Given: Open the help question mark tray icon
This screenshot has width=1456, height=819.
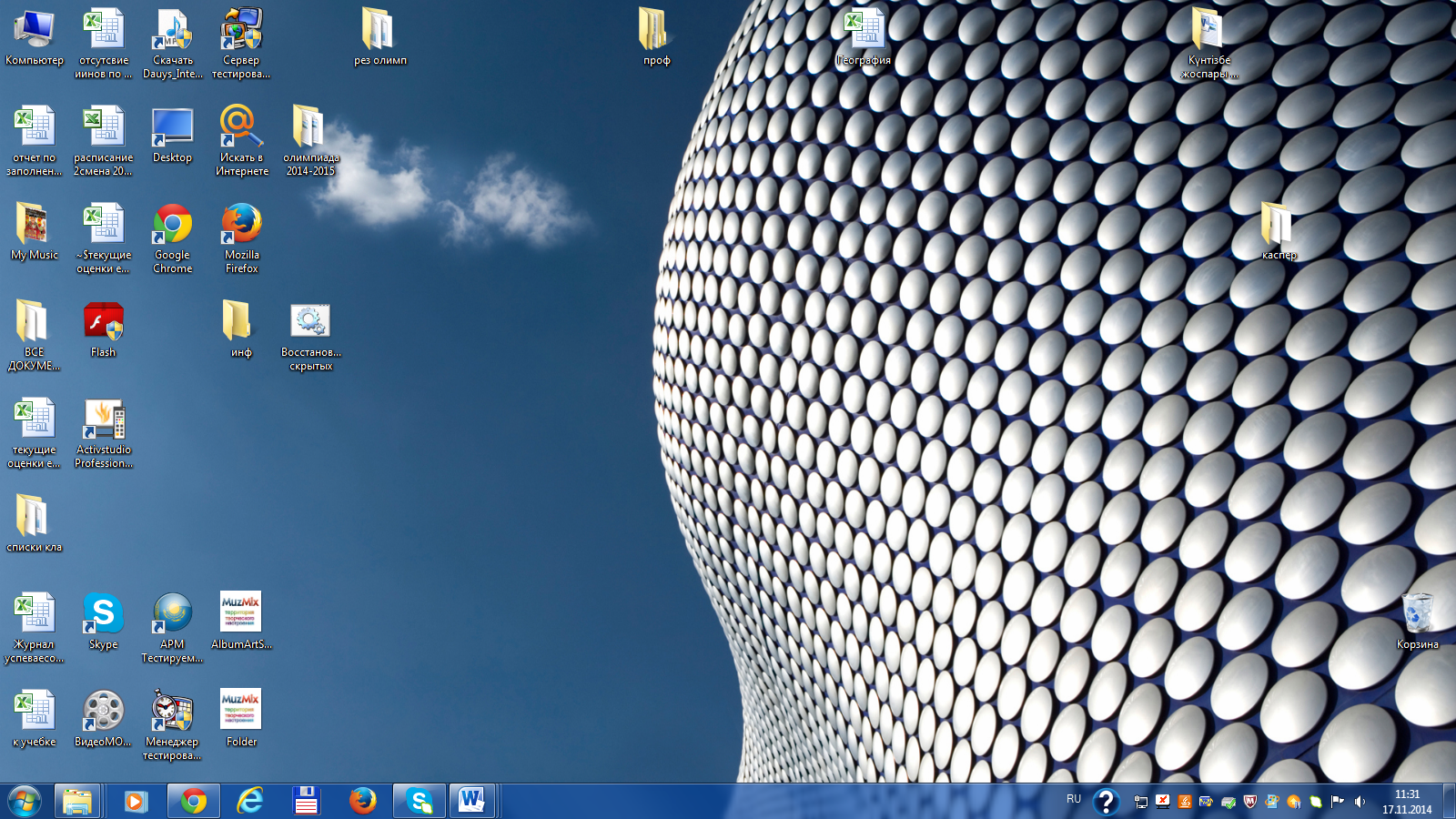Looking at the screenshot, I should [1106, 802].
